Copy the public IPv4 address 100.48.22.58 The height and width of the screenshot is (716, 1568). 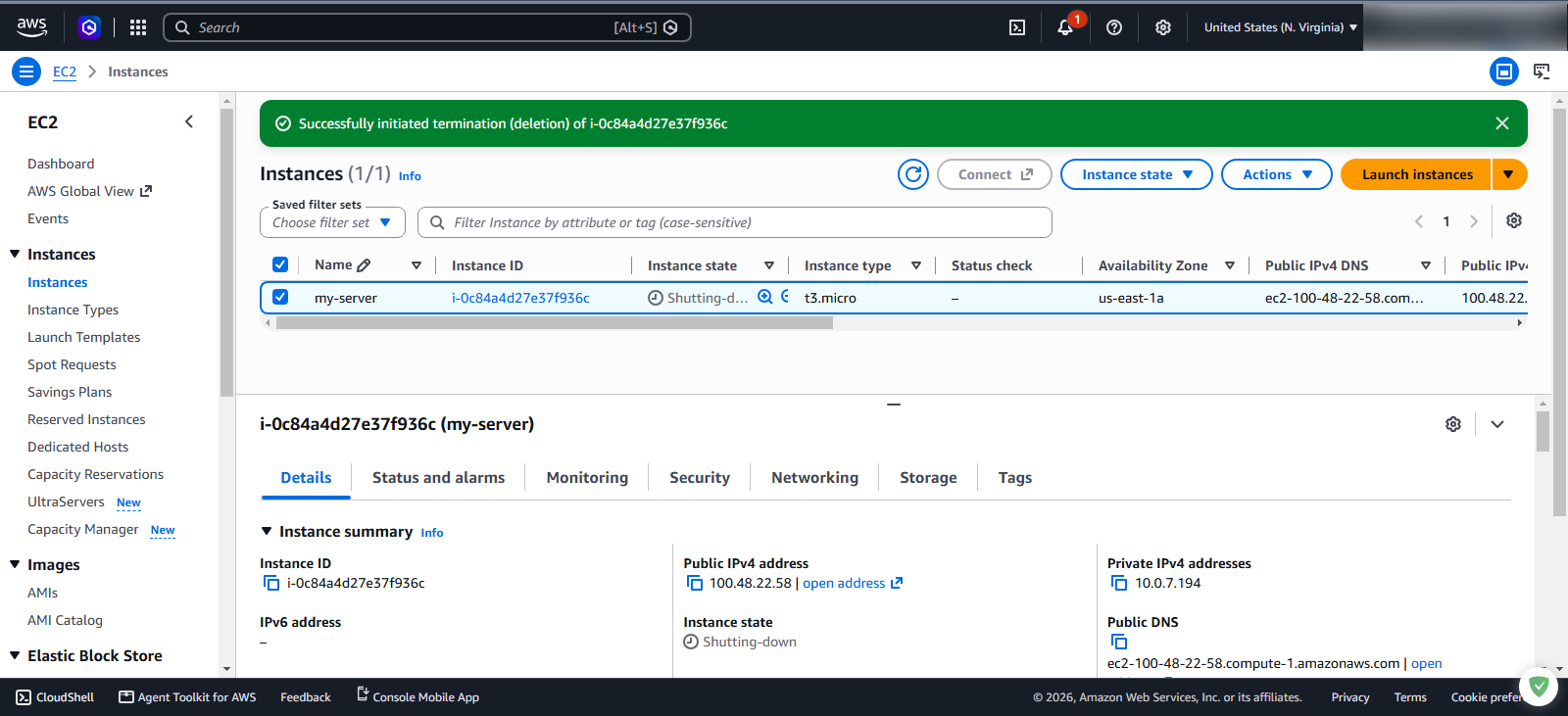[x=695, y=583]
